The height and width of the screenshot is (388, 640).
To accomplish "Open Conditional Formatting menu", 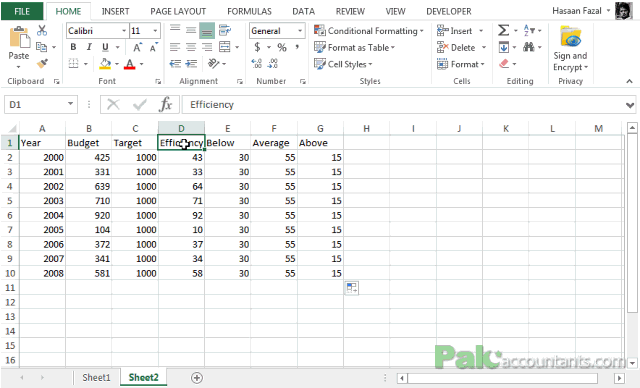I will click(x=369, y=31).
